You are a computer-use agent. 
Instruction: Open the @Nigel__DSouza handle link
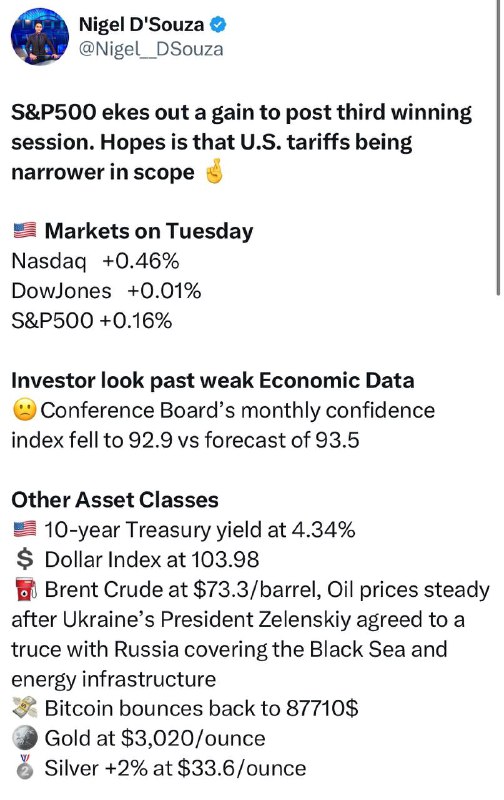point(151,49)
